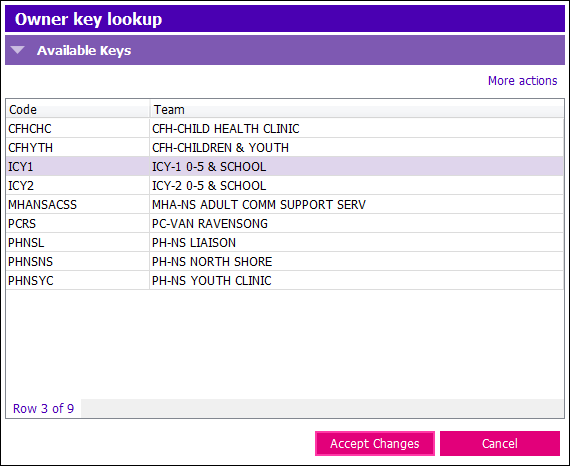Image resolution: width=570 pixels, height=466 pixels.
Task: Collapse the Available Keys section triangle
Action: point(17,50)
